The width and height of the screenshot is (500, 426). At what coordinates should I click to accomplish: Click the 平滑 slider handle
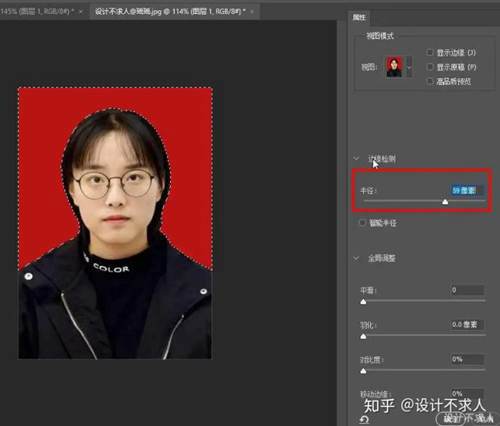363,302
